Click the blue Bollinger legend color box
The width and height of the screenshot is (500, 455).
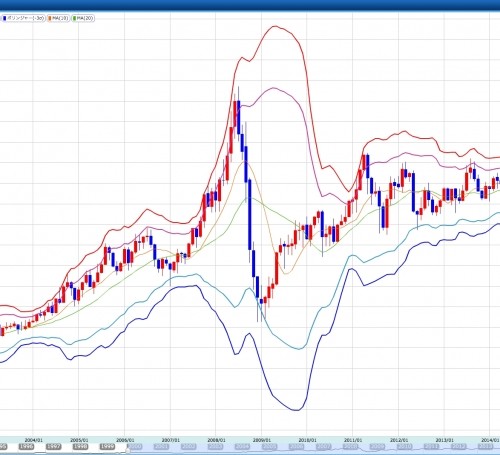[x=5, y=18]
